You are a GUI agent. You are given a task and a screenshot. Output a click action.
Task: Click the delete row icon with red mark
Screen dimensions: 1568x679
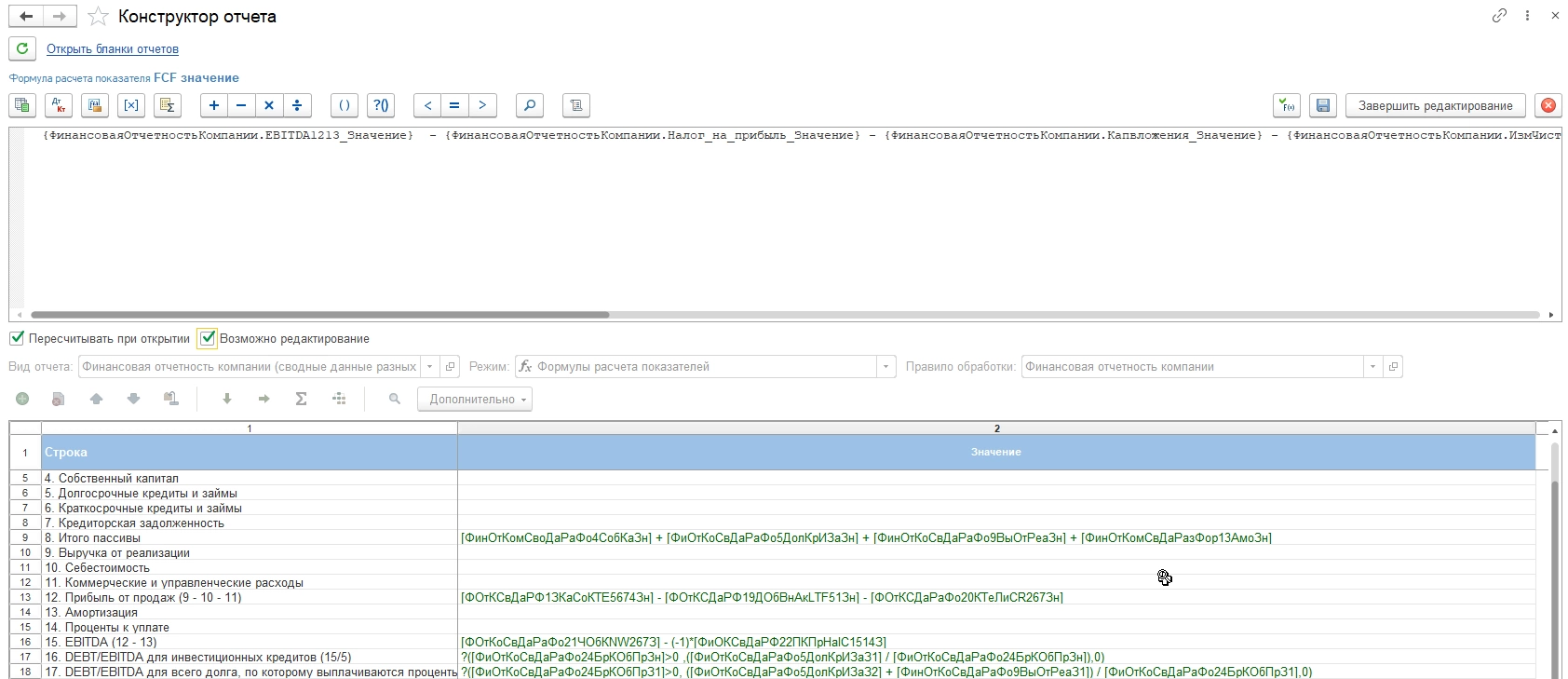click(59, 399)
